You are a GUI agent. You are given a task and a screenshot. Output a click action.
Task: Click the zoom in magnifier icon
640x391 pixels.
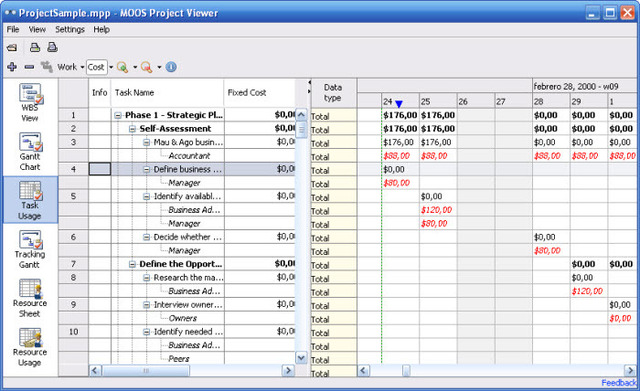click(x=122, y=67)
